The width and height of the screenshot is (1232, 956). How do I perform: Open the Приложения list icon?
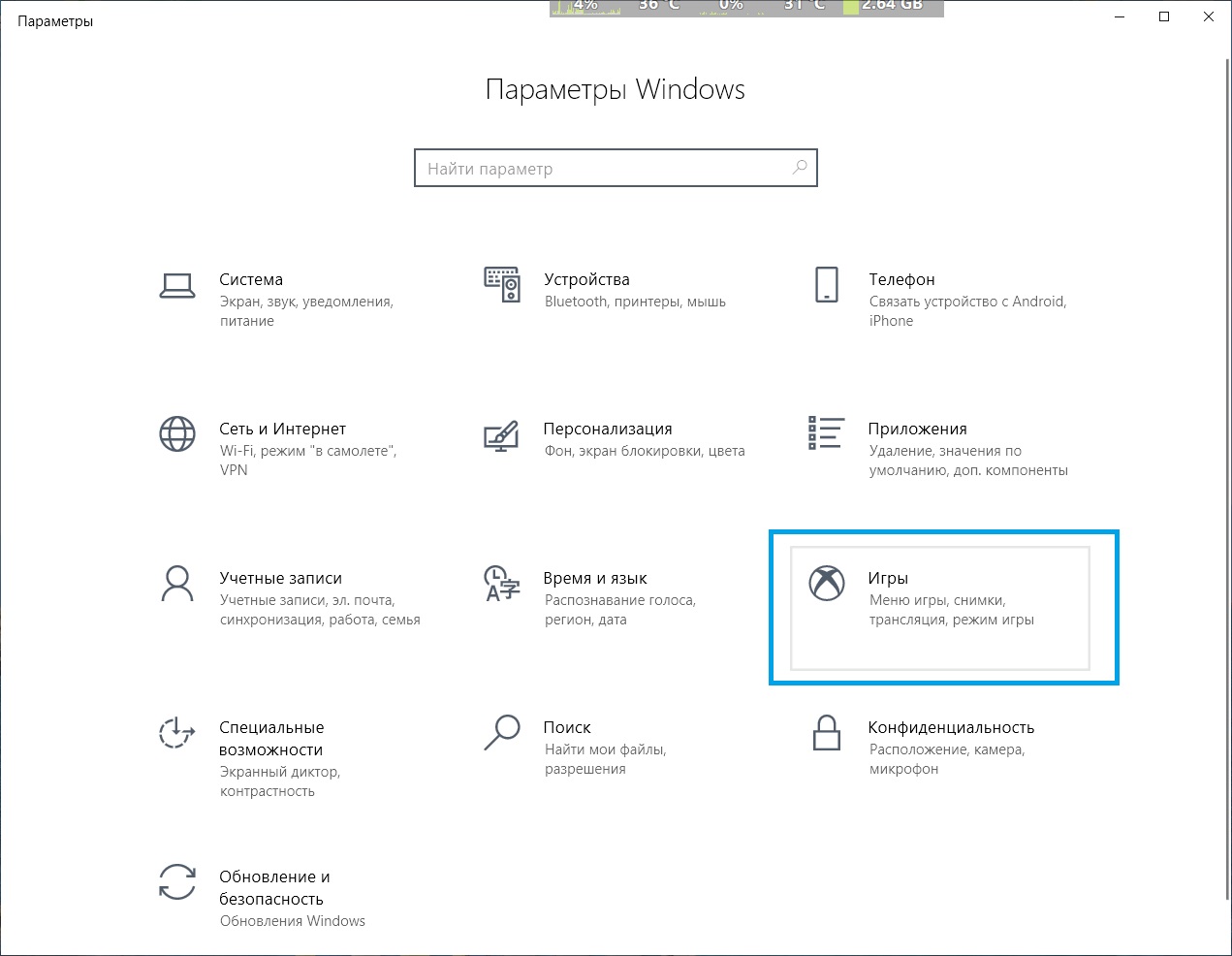[826, 433]
